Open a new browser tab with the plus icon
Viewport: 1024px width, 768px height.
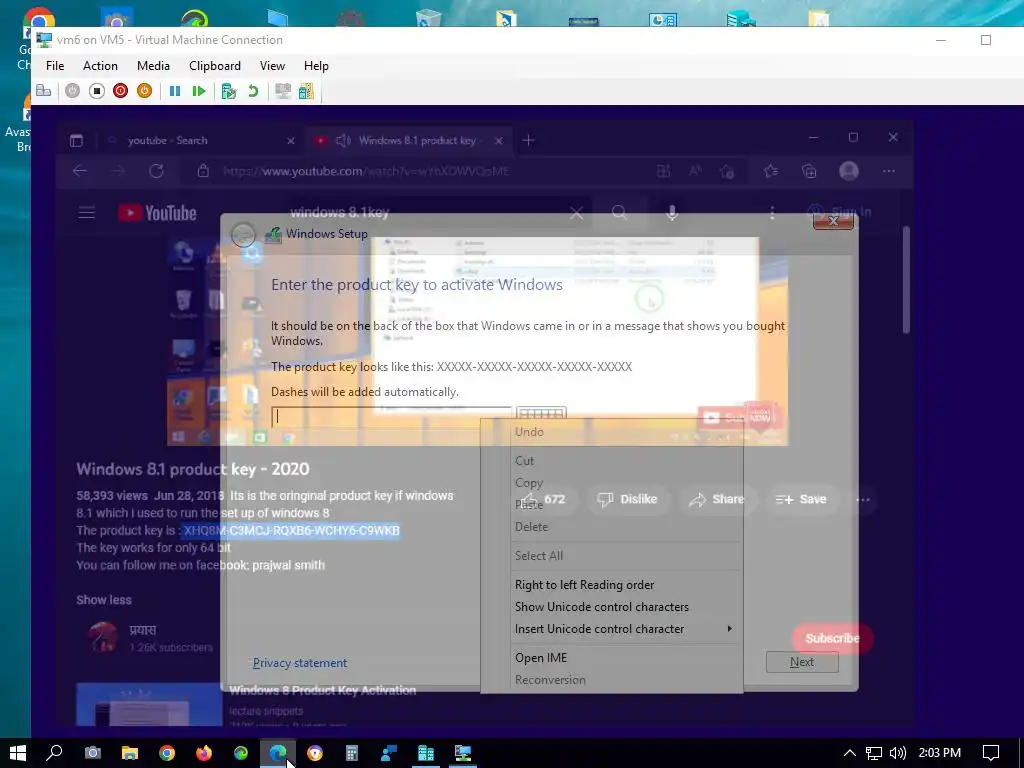tap(528, 140)
